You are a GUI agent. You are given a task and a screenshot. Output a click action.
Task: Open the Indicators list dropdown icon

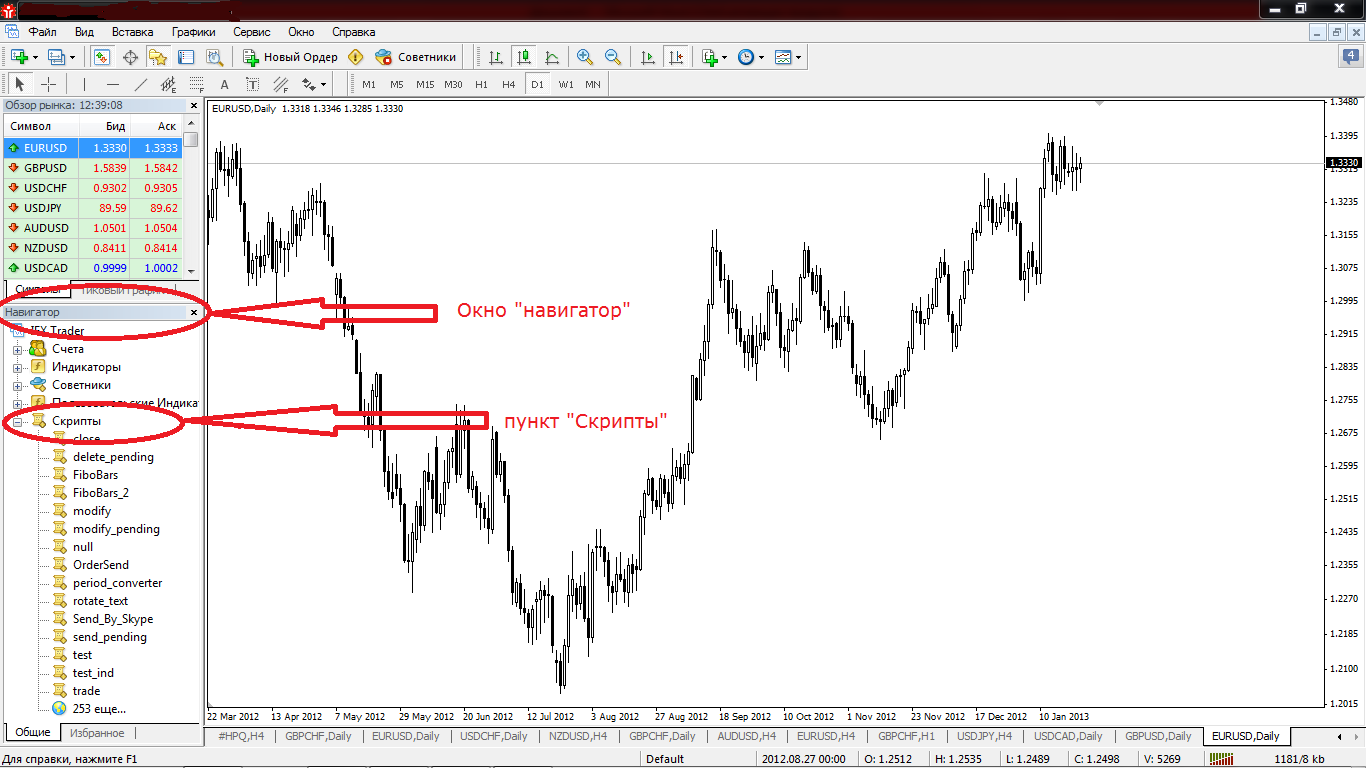[x=714, y=57]
